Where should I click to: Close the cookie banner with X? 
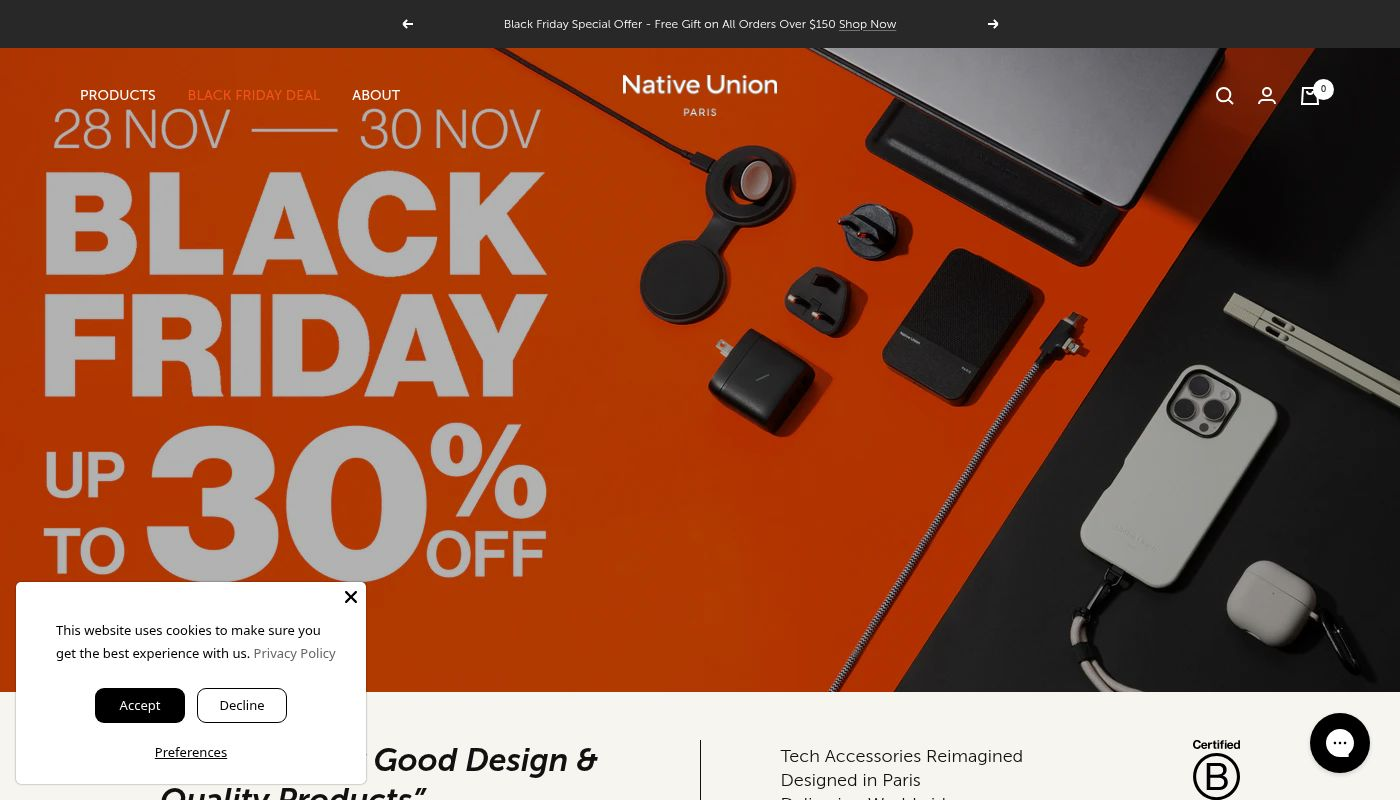pos(351,597)
